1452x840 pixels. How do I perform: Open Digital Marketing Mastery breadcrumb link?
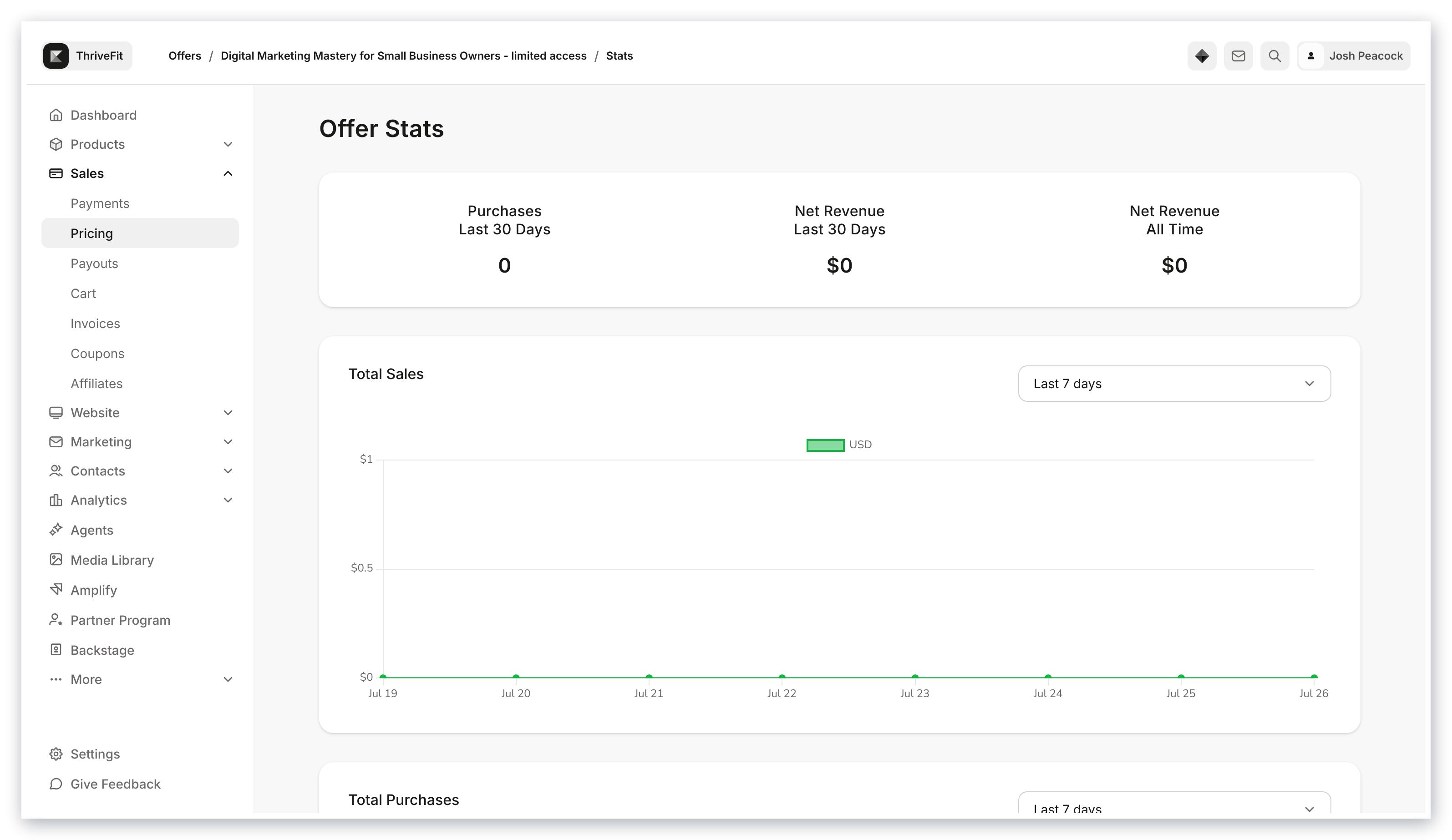point(403,56)
